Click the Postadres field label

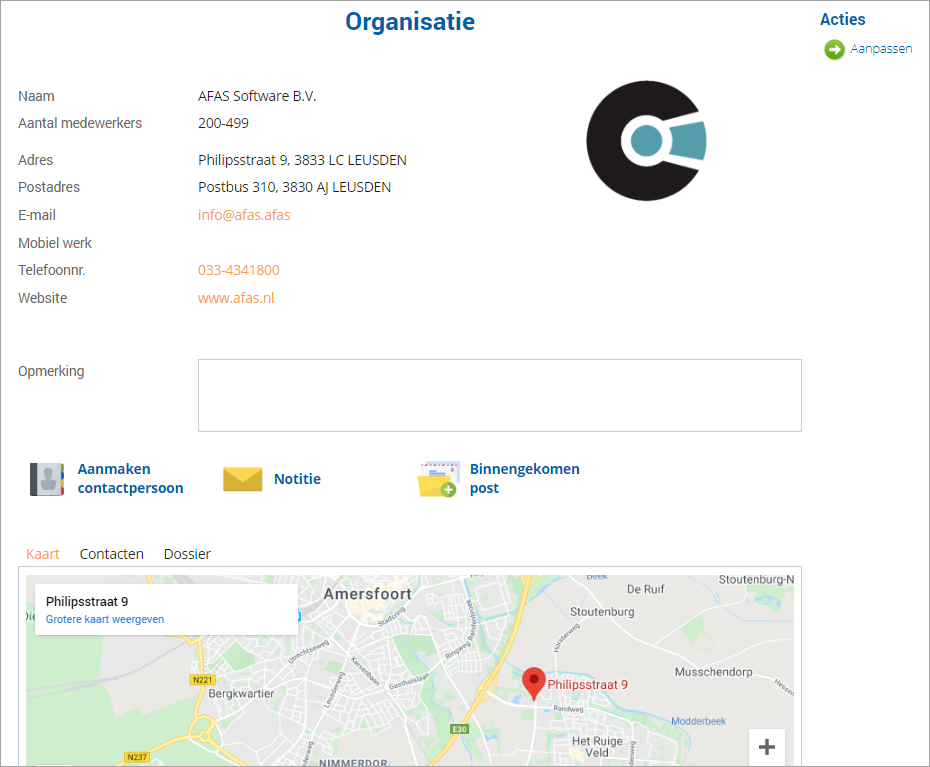point(49,187)
